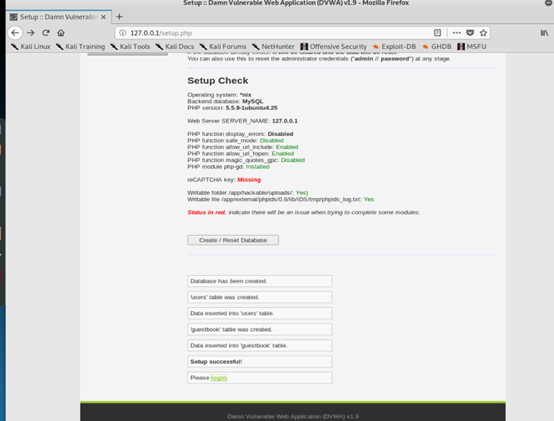
Task: Click Backend database MySQL text
Action: [225, 101]
